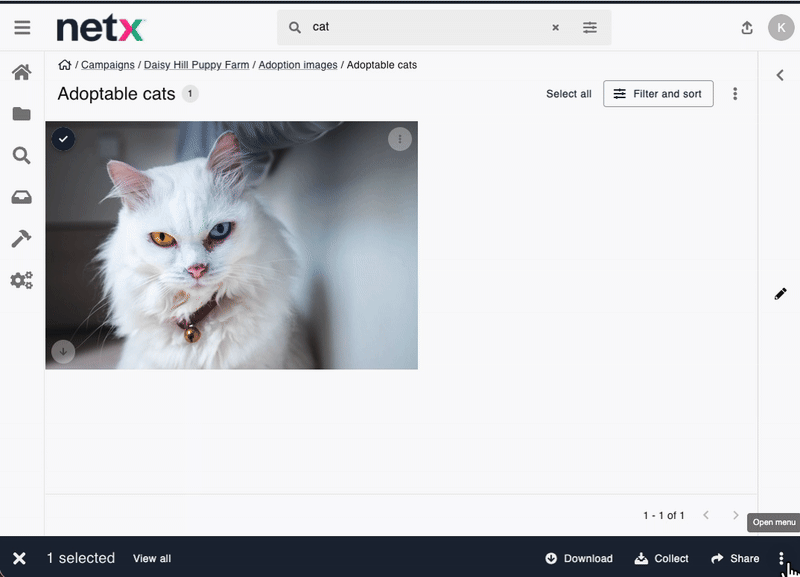The height and width of the screenshot is (577, 800).
Task: Navigate to Daisy Hill Puppy Farm breadcrumb
Action: [196, 65]
